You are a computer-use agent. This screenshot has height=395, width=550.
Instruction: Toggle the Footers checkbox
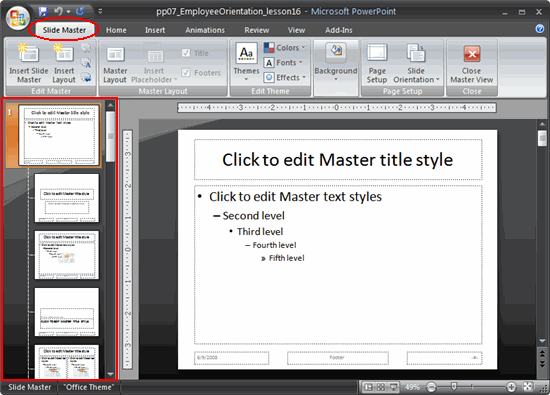point(186,73)
